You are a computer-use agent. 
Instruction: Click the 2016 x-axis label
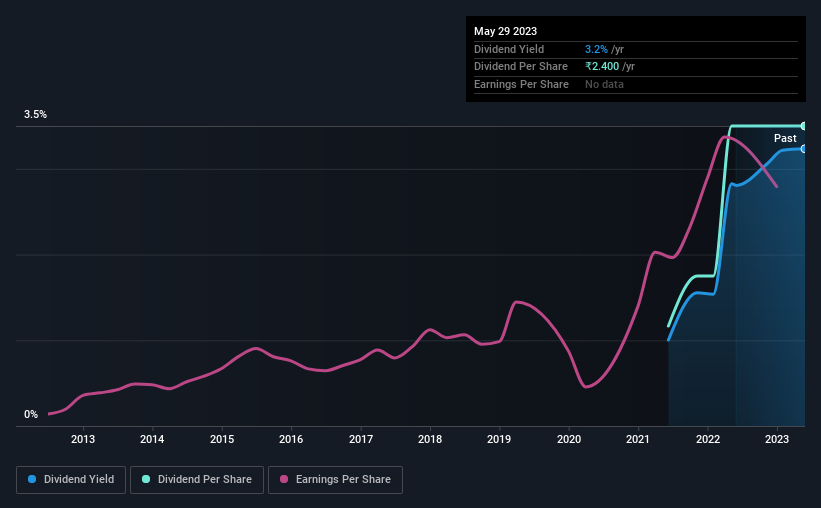pyautogui.click(x=291, y=439)
